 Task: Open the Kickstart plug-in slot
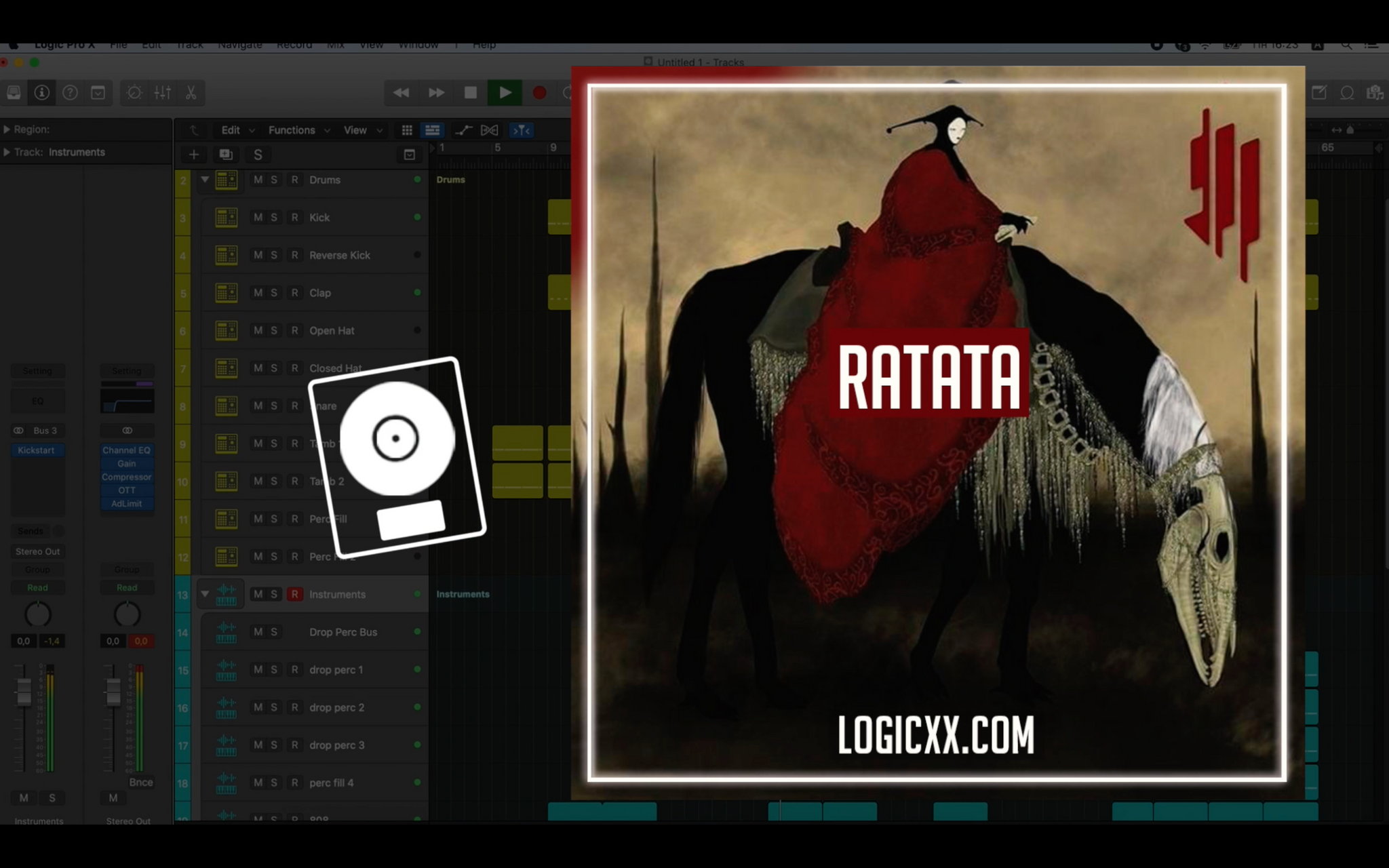coord(37,450)
